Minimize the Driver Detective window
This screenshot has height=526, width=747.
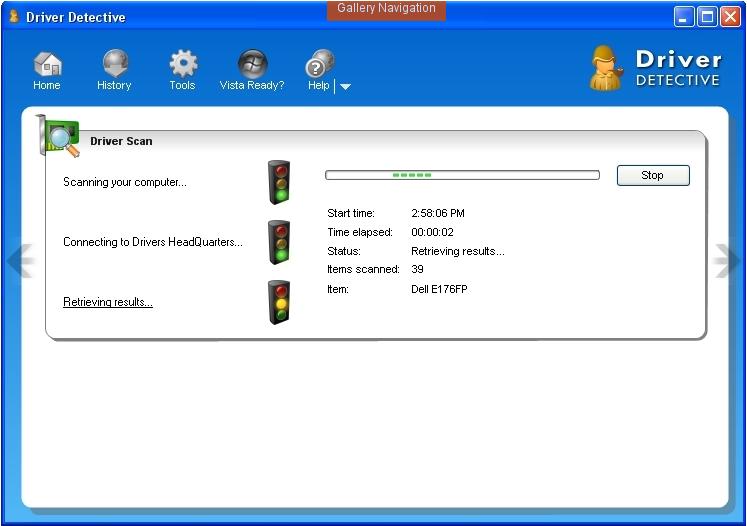[x=684, y=17]
